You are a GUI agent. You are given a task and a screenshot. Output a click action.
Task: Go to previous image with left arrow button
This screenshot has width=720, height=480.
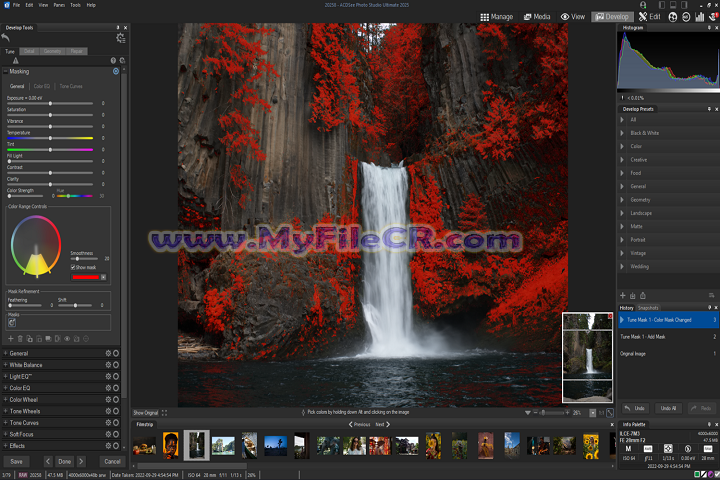tap(48, 461)
